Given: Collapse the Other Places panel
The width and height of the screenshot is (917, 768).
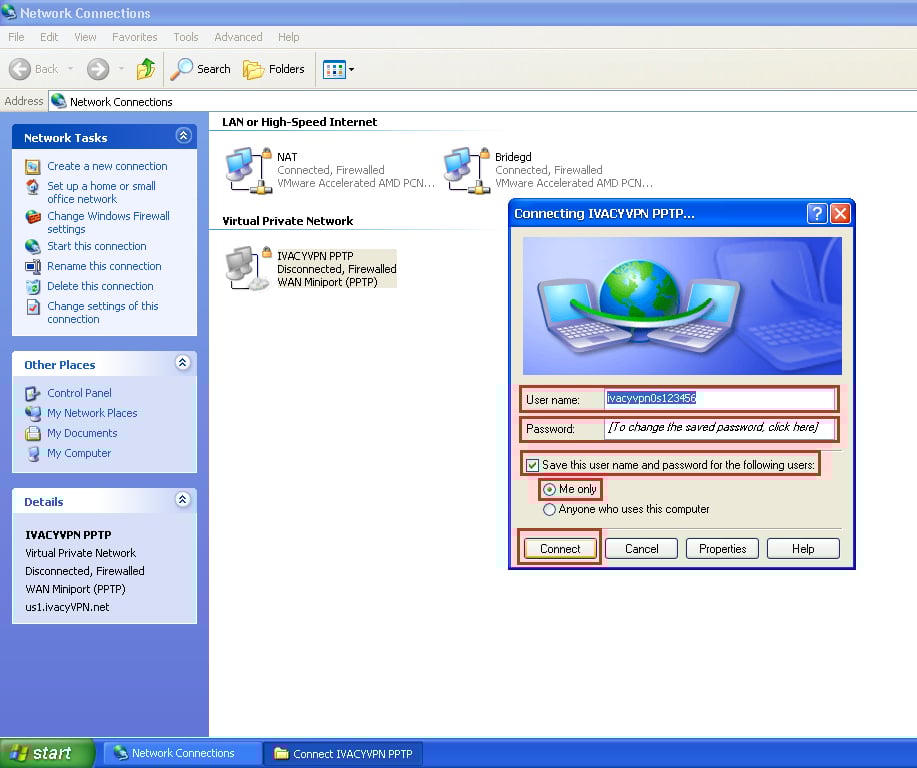Looking at the screenshot, I should tap(183, 363).
